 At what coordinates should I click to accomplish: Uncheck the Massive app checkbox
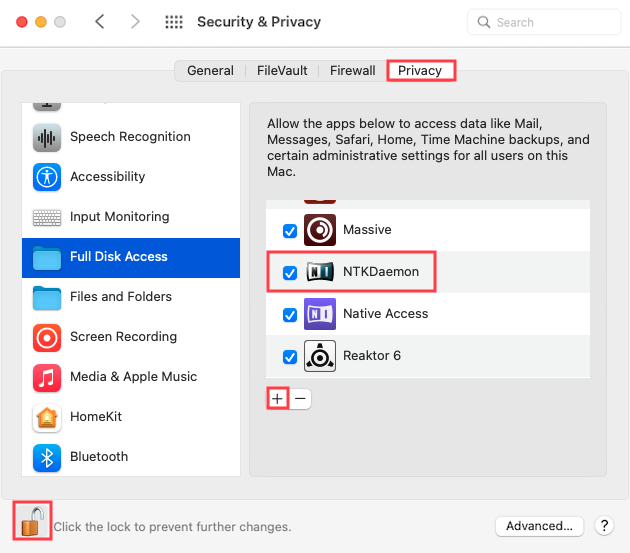(x=290, y=230)
